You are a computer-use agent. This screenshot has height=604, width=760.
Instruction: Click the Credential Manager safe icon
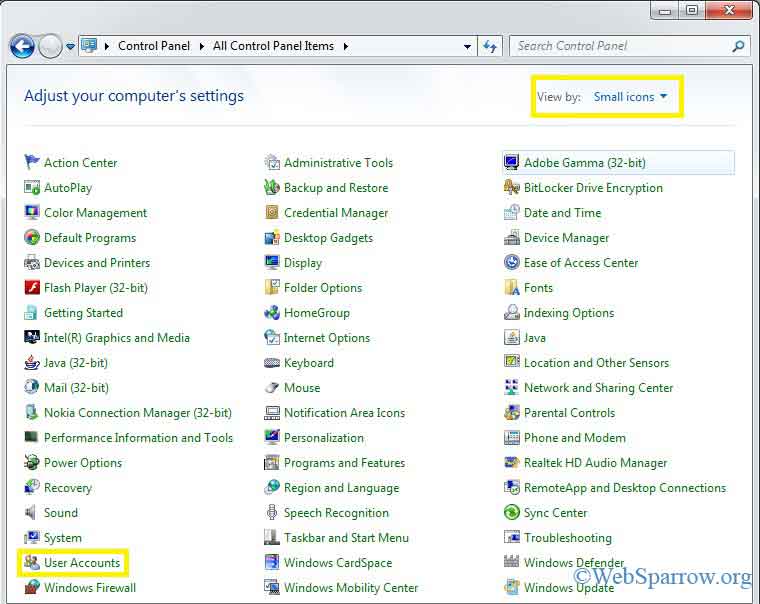[x=272, y=212]
